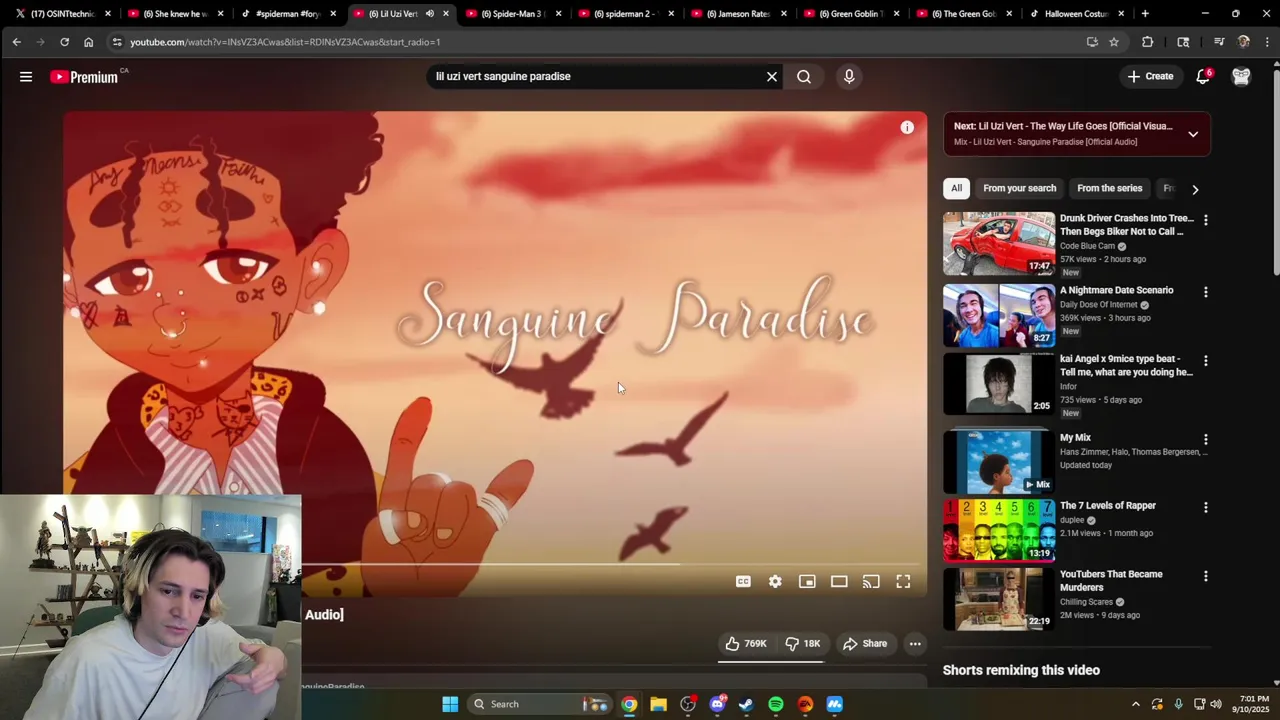Select the From the series chip
The image size is (1280, 720).
[1109, 188]
